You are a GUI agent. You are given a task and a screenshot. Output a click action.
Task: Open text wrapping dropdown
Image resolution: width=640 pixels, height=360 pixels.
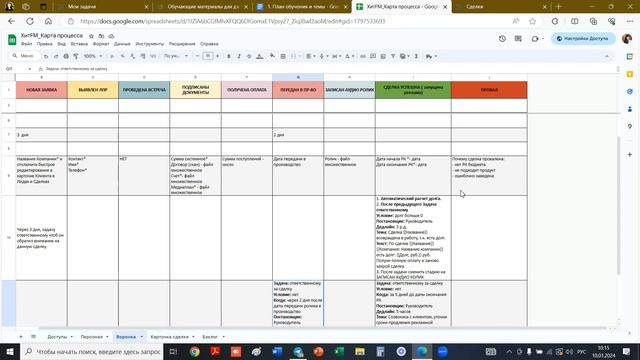[x=336, y=56]
